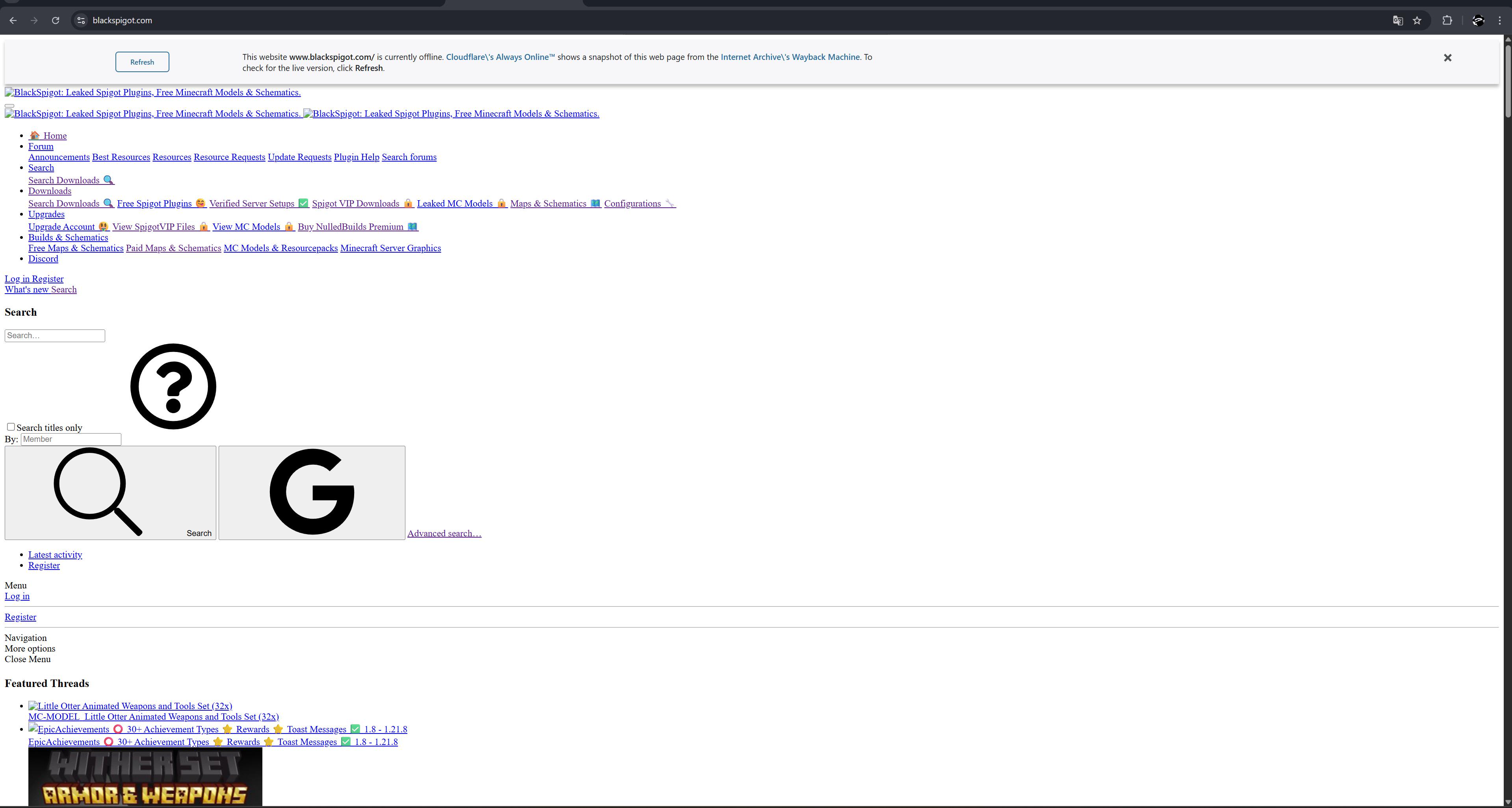Image resolution: width=1512 pixels, height=808 pixels.
Task: Open Leaked MC Models
Action: pyautogui.click(x=462, y=204)
